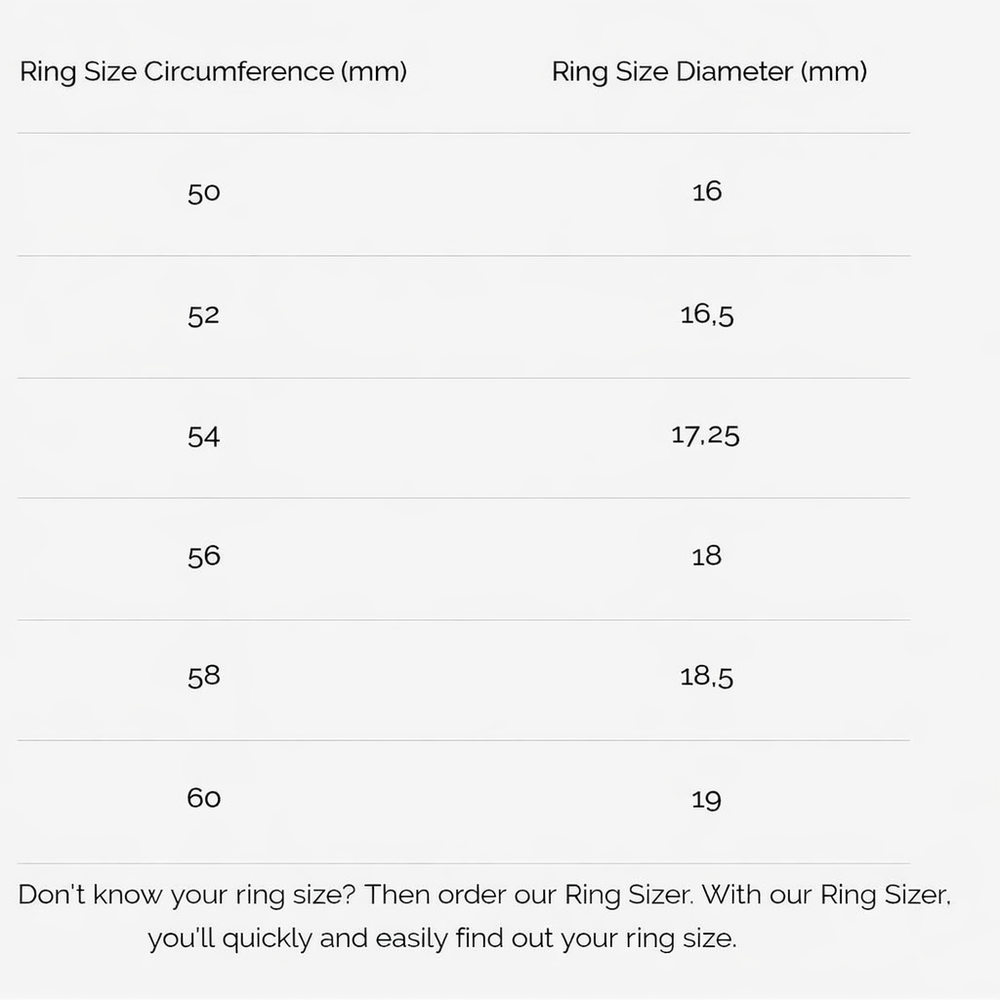The image size is (1000, 1000).
Task: Click the 18 diameter cell
Action: [707, 556]
